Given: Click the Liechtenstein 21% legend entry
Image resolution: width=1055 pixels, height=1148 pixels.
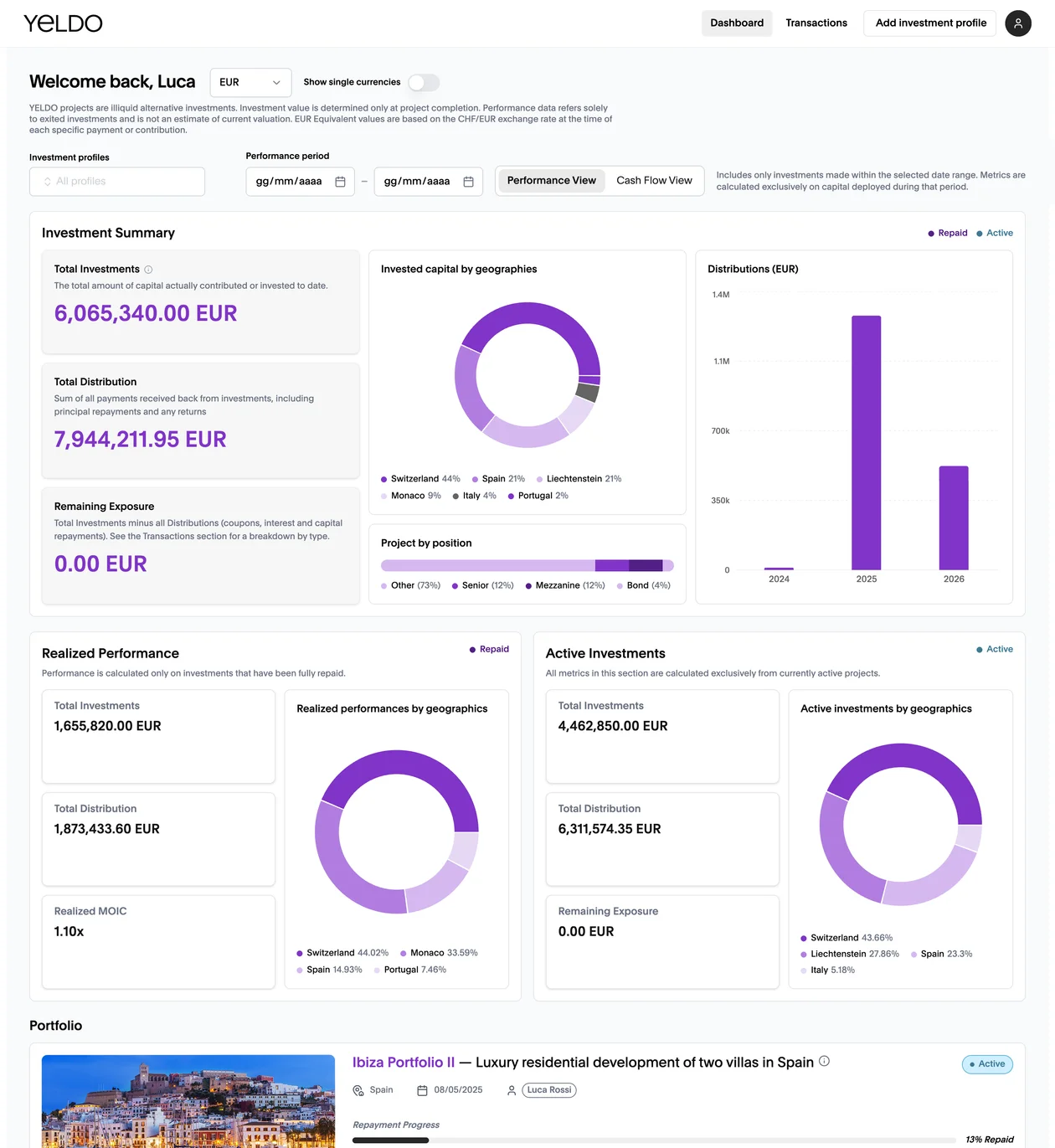Looking at the screenshot, I should [x=579, y=479].
